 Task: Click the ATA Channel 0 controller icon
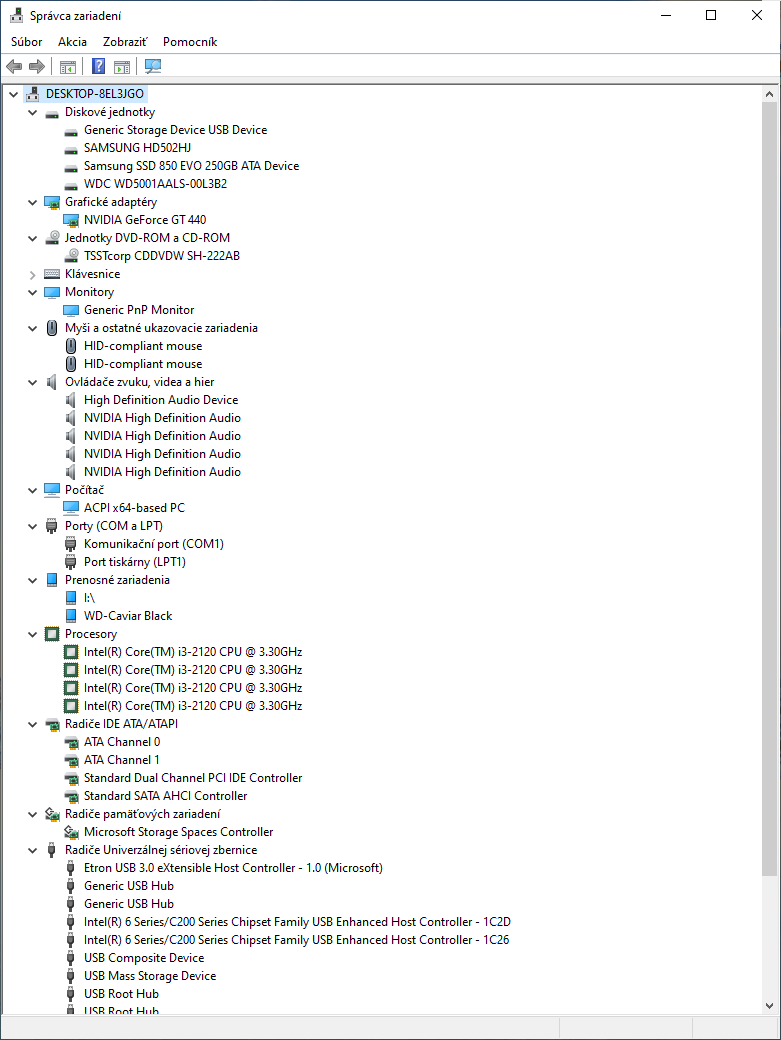pyautogui.click(x=71, y=742)
